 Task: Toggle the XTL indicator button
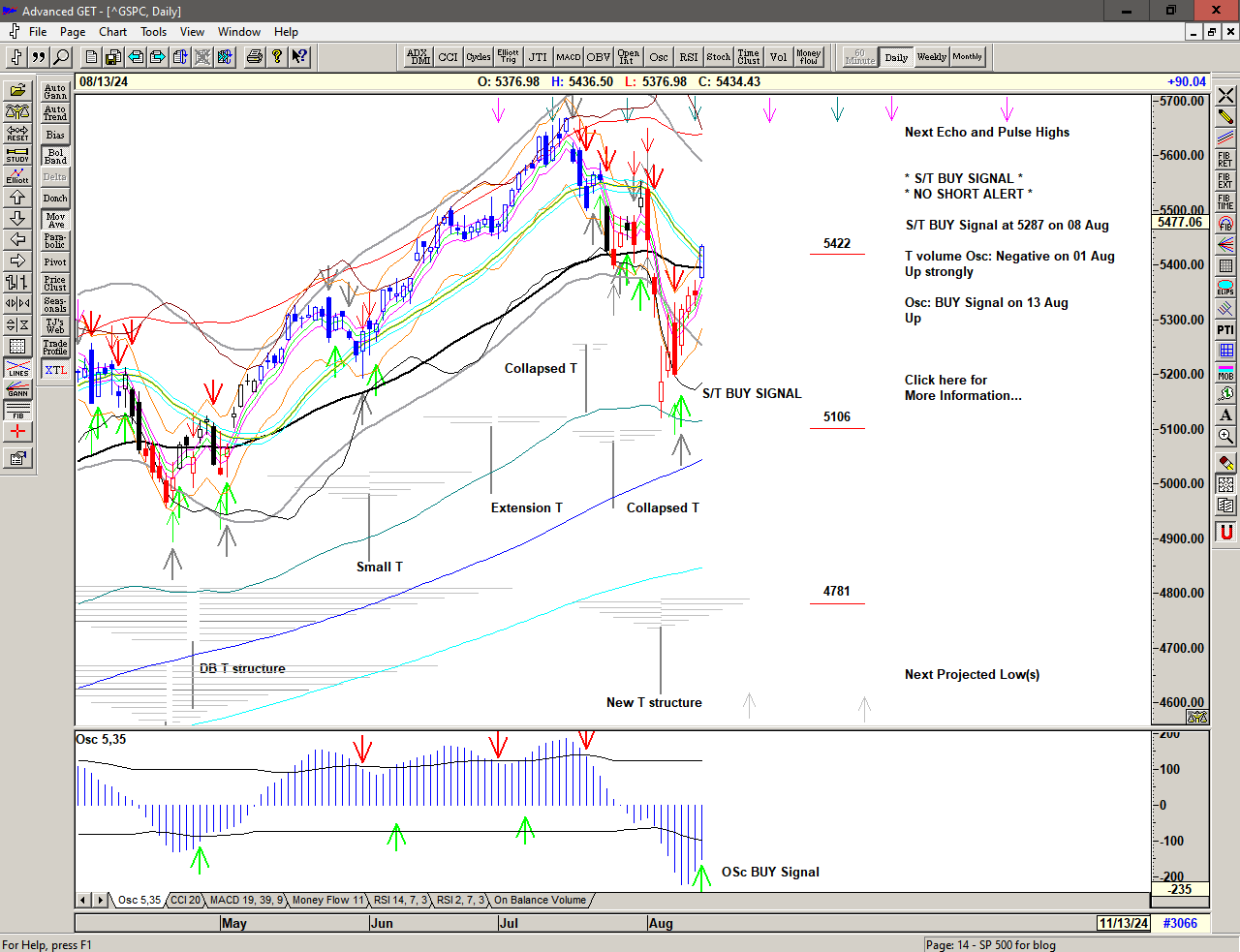[x=55, y=370]
